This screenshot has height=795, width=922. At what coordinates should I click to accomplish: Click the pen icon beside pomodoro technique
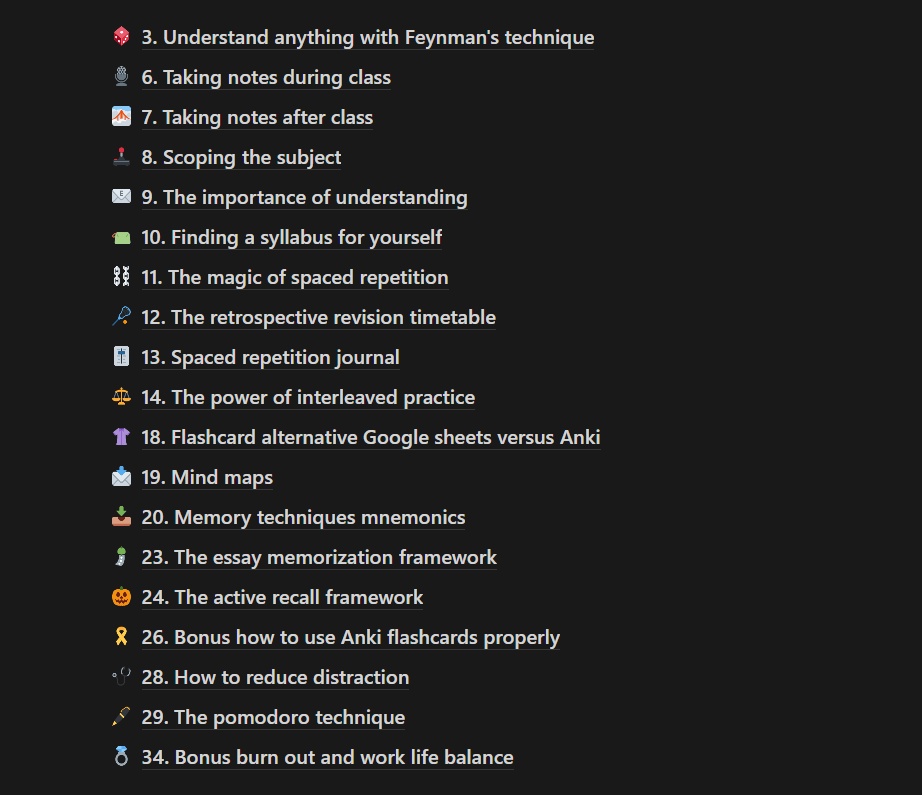point(121,716)
